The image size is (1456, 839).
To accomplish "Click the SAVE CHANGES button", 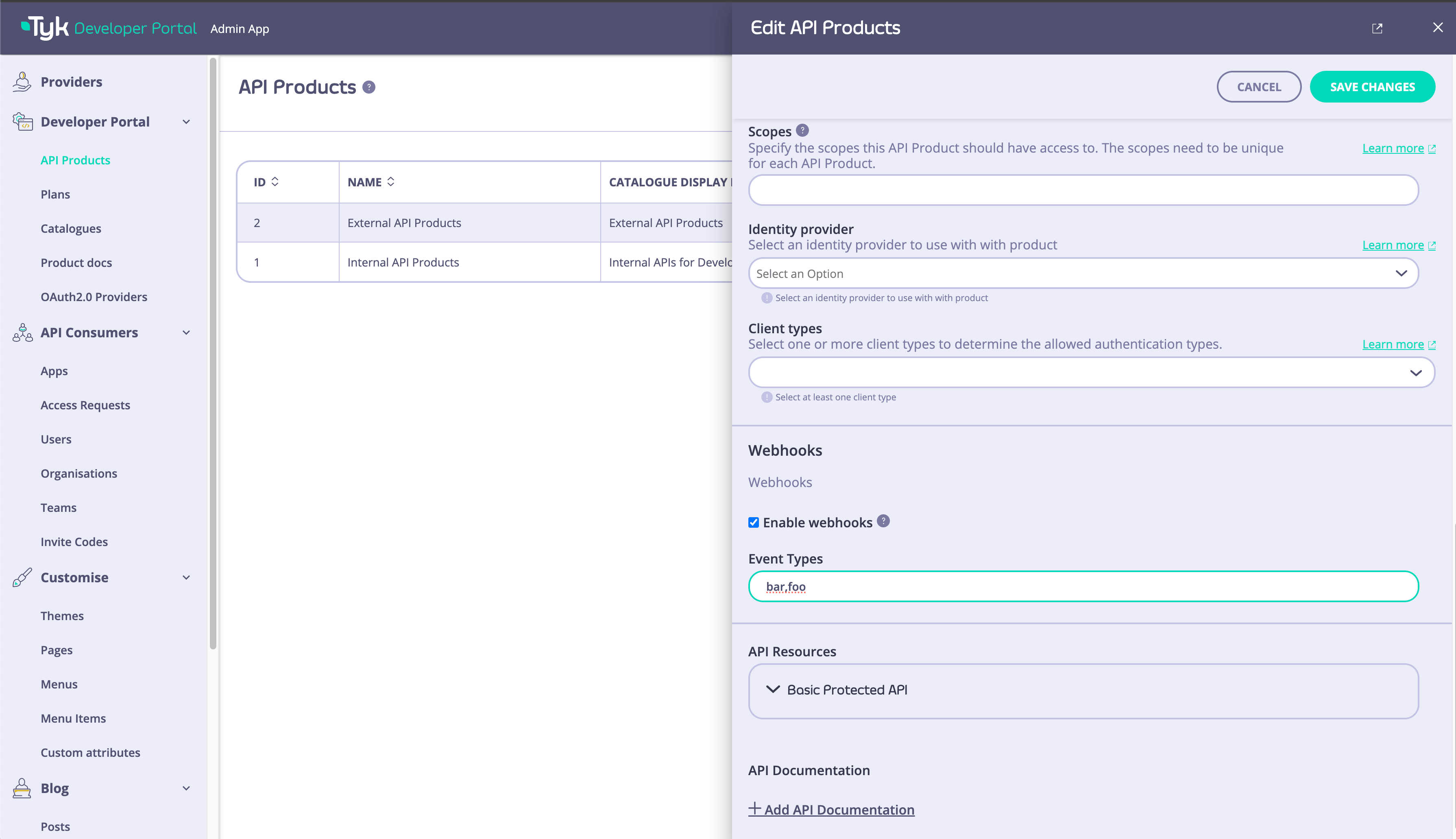I will click(1373, 87).
